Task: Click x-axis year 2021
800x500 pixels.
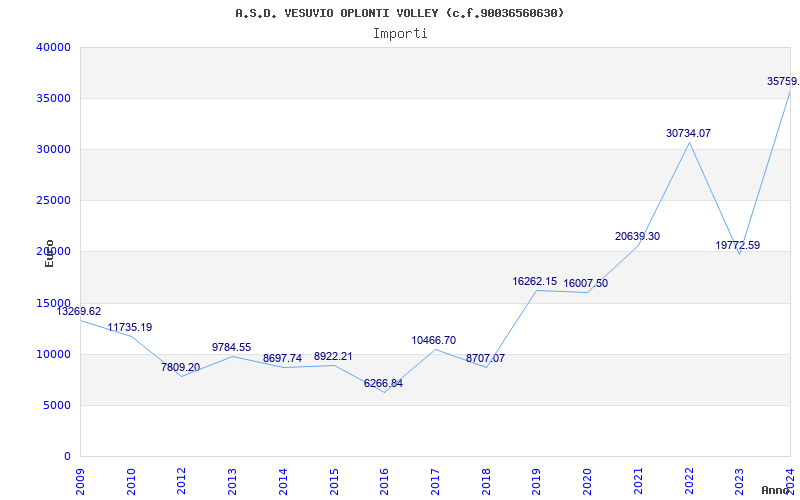Action: (x=638, y=482)
